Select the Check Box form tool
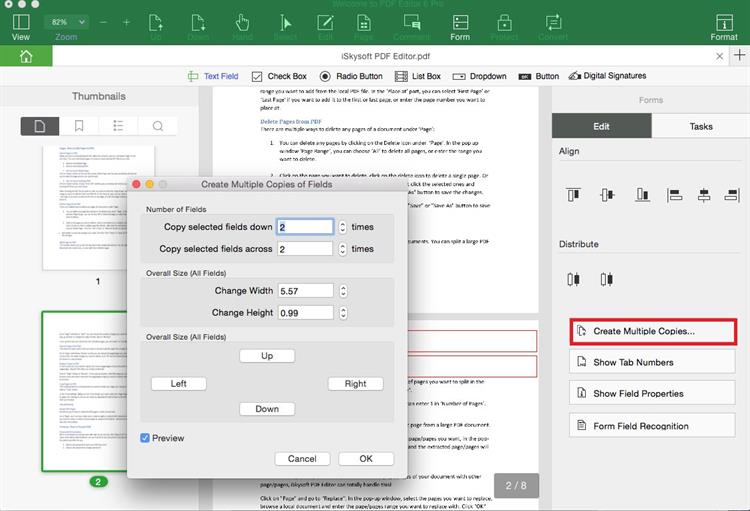Viewport: 750px width, 511px height. (x=279, y=76)
